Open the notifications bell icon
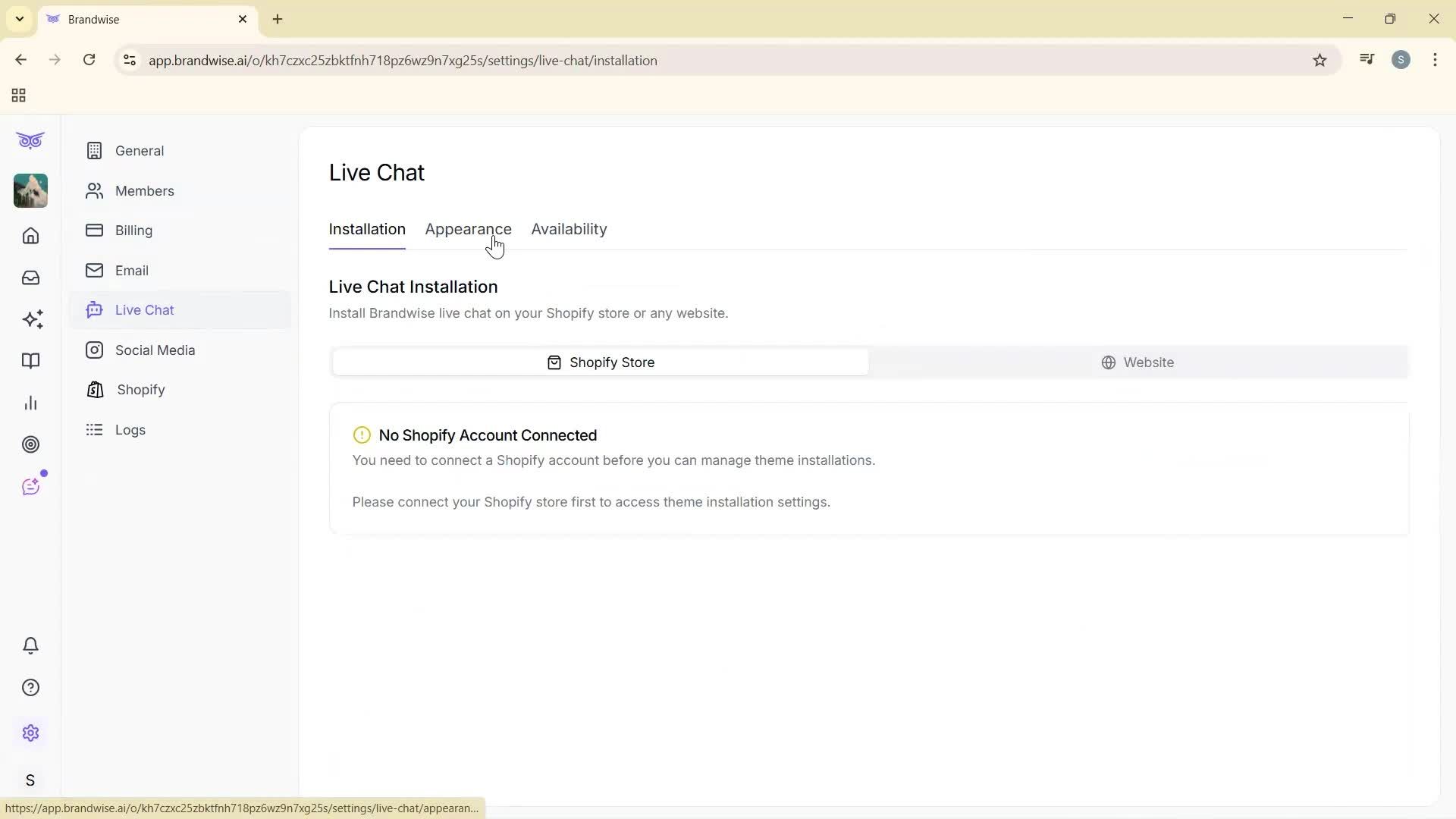 30,645
